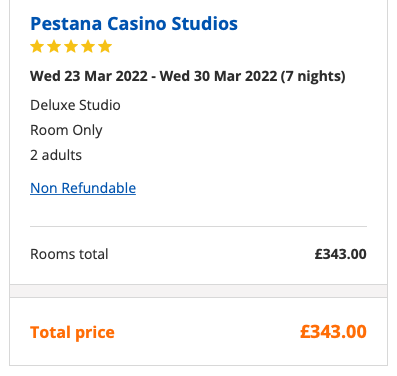Click the Deluxe Studio room type text
The height and width of the screenshot is (376, 397).
(x=75, y=105)
